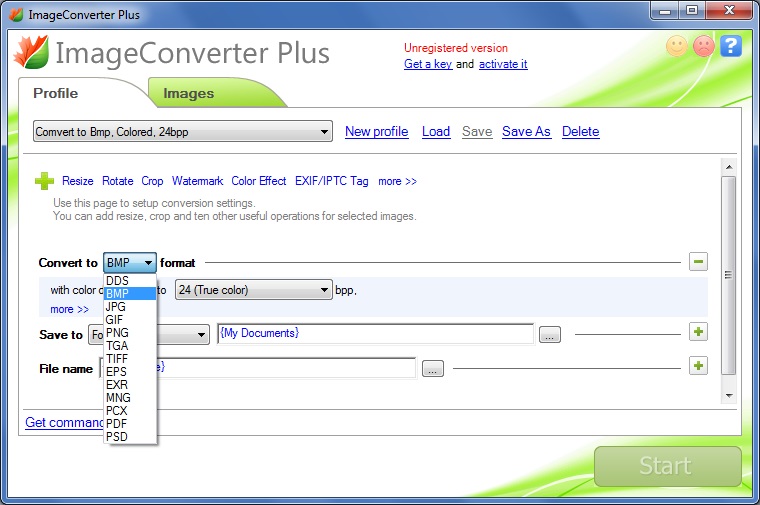
Task: Click the sad red smiley feedback icon
Action: click(704, 47)
